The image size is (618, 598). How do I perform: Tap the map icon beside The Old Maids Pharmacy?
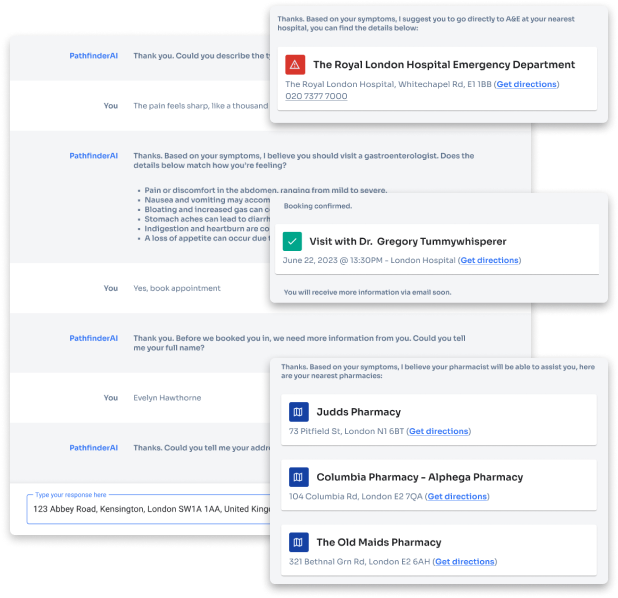[298, 542]
